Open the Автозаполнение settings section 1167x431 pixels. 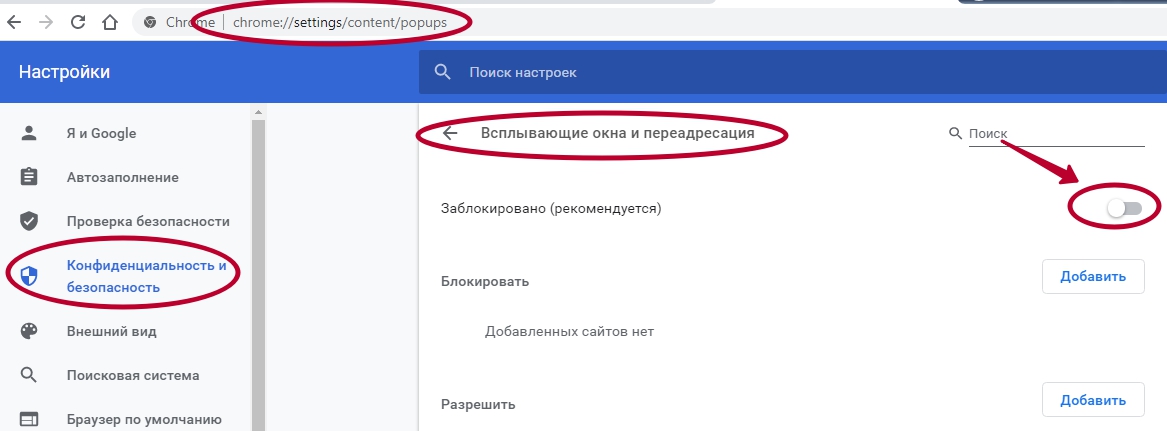(122, 178)
